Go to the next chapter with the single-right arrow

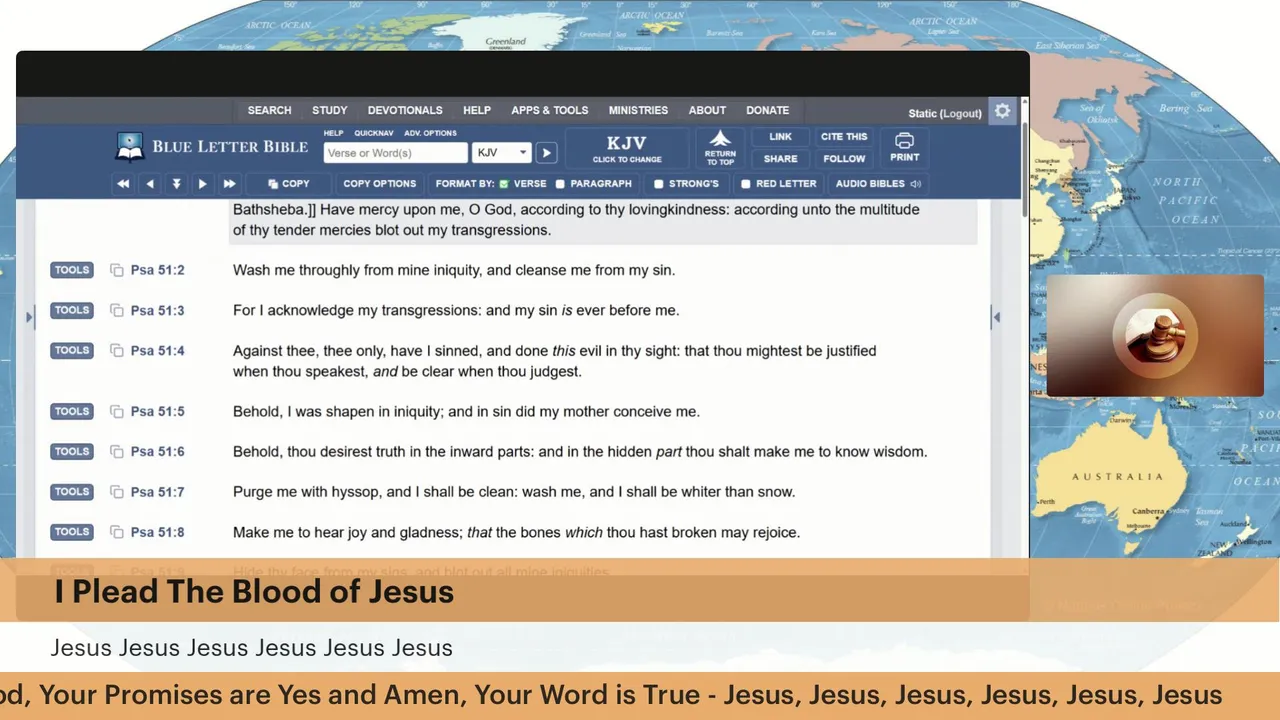[202, 184]
